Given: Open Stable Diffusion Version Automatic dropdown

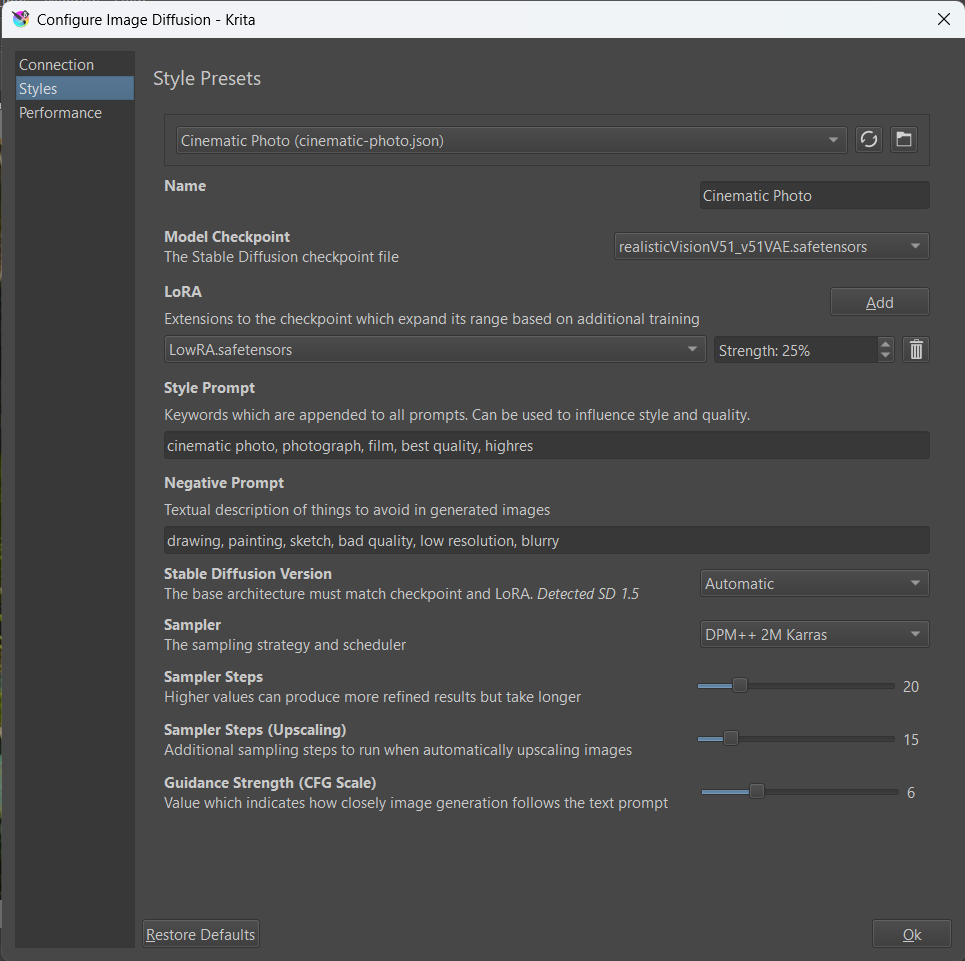Looking at the screenshot, I should click(x=814, y=583).
